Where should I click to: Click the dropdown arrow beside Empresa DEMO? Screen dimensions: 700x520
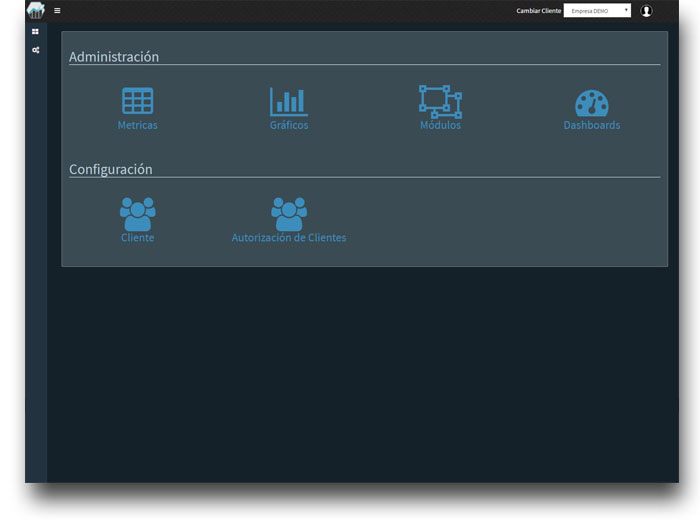626,11
